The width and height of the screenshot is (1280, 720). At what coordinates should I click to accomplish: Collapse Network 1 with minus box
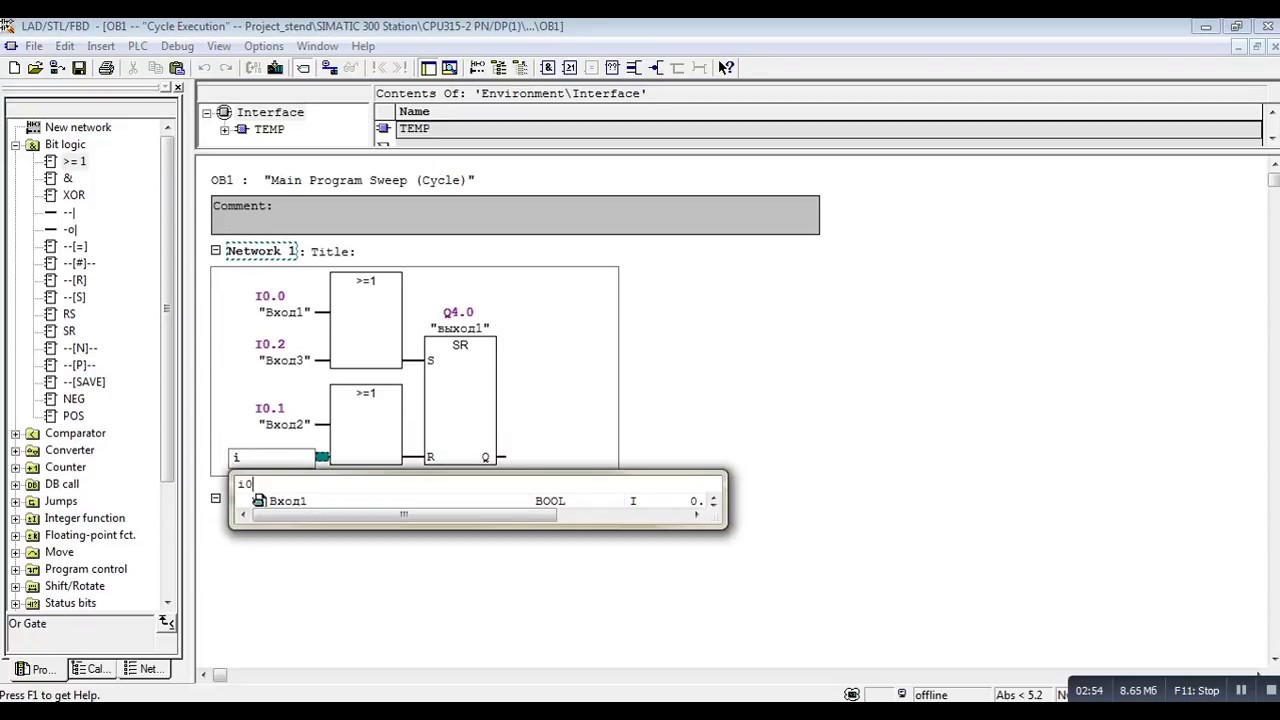[215, 251]
